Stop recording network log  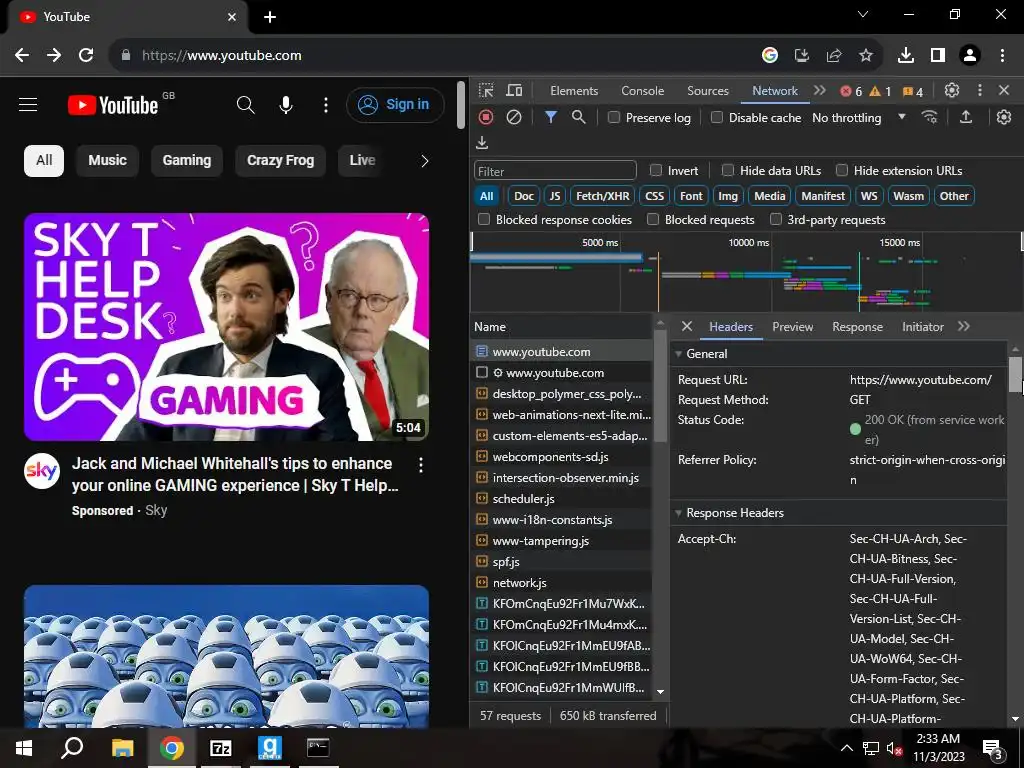[x=486, y=117]
